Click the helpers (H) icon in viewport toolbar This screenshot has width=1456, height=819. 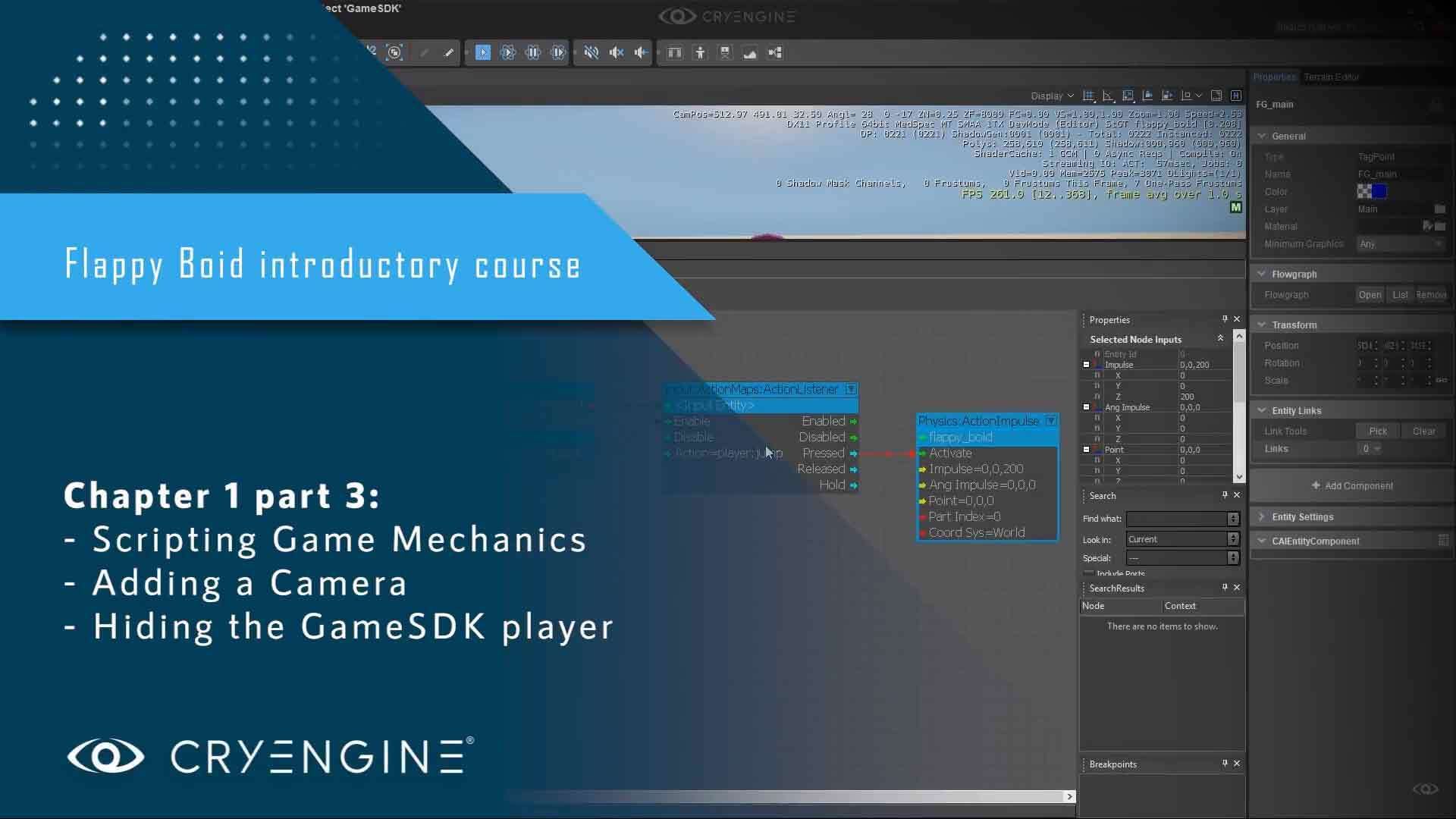pyautogui.click(x=1236, y=96)
